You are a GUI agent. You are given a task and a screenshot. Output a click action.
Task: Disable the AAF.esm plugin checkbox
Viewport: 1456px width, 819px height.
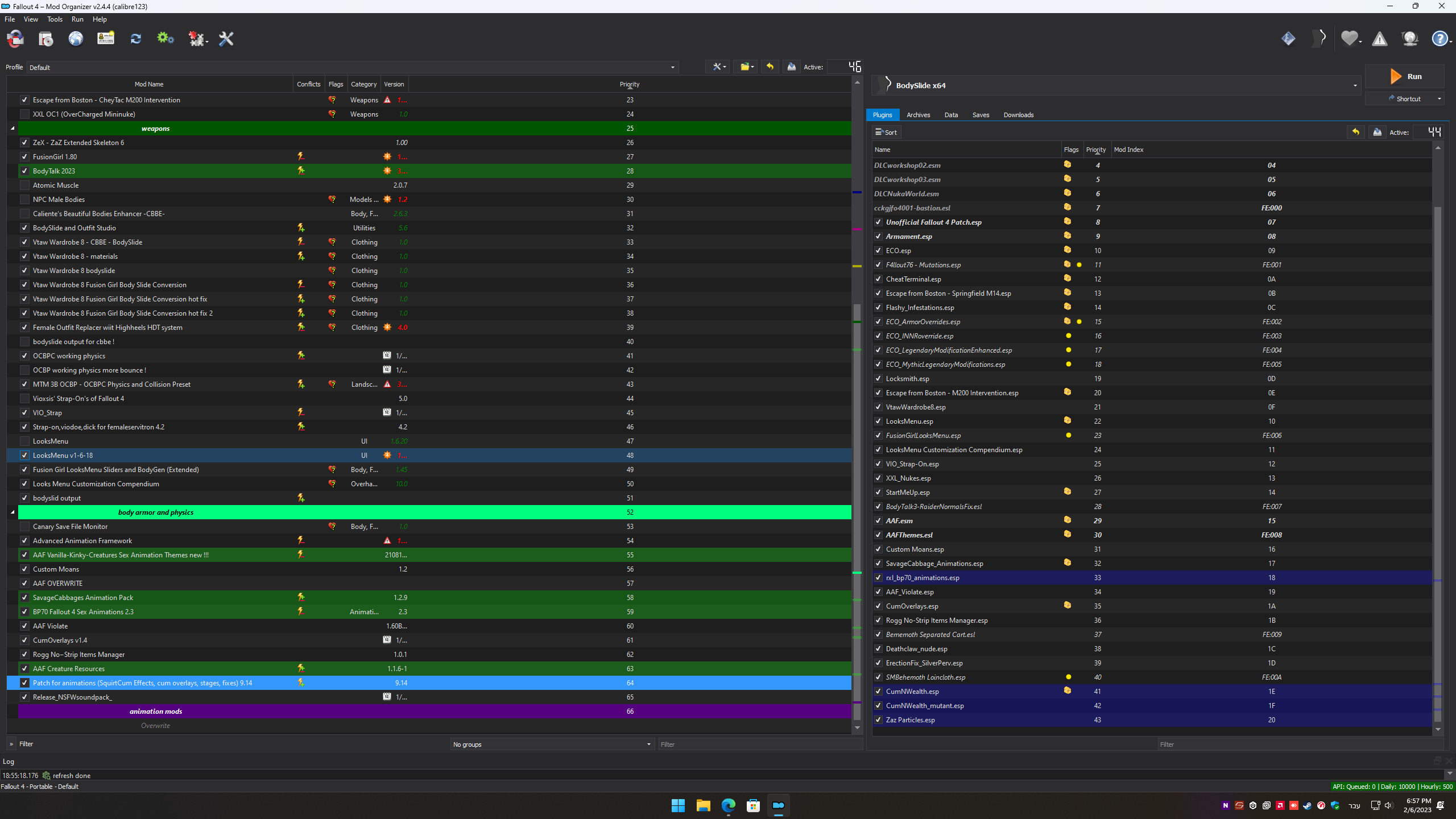click(x=878, y=520)
